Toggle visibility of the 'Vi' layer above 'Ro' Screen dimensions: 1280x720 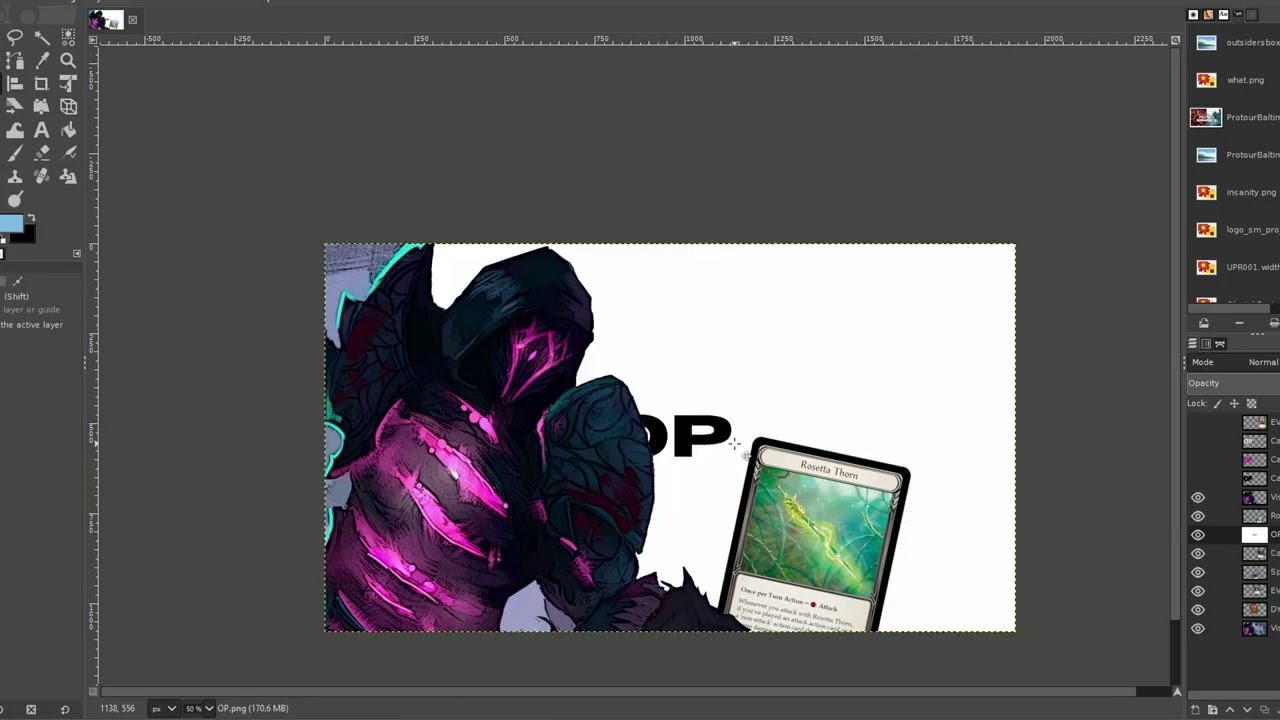[x=1198, y=497]
